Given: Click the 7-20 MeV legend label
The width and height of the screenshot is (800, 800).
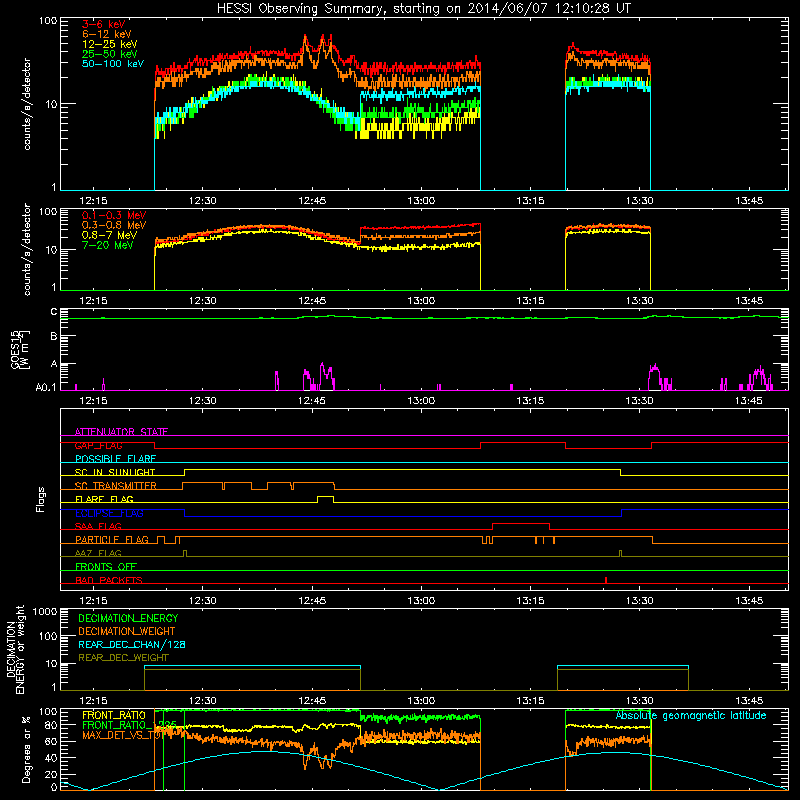Looking at the screenshot, I should [x=108, y=245].
